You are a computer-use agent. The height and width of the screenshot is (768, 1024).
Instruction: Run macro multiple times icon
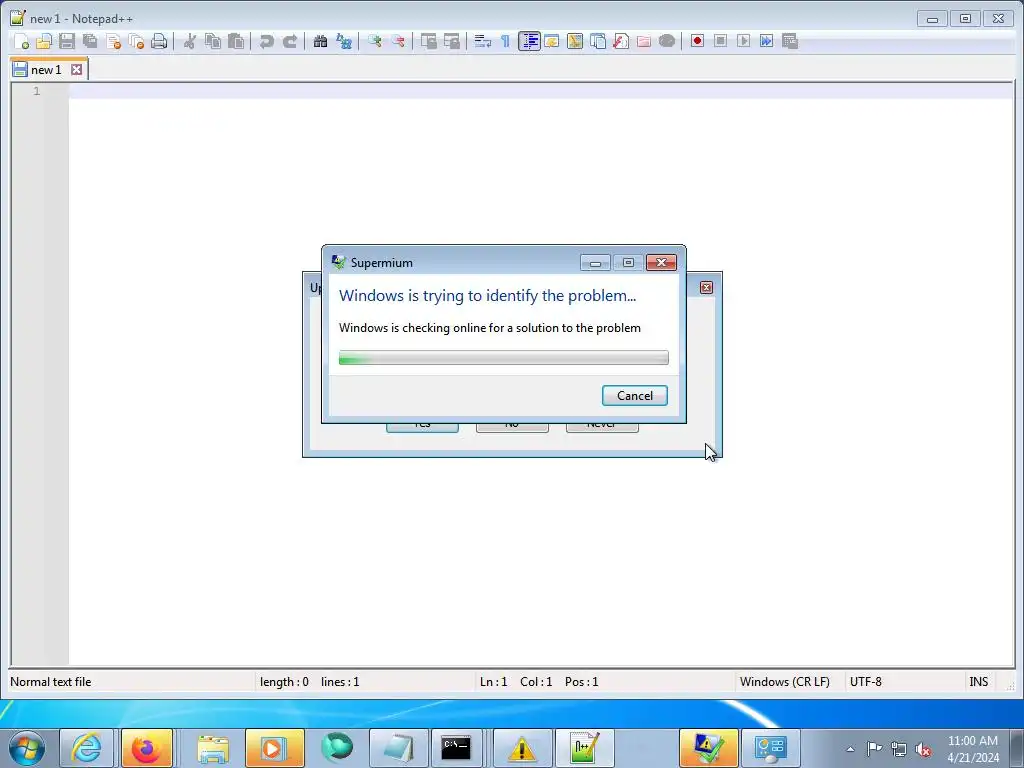point(767,41)
